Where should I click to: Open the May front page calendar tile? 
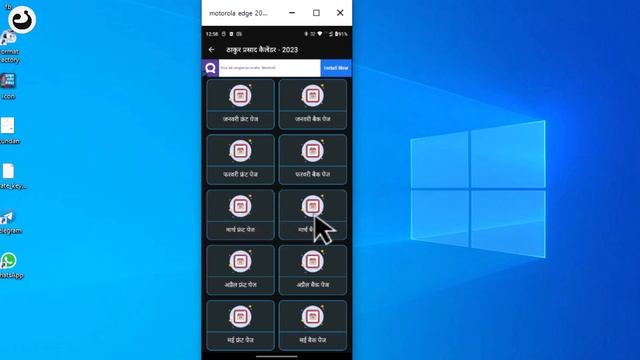240,325
